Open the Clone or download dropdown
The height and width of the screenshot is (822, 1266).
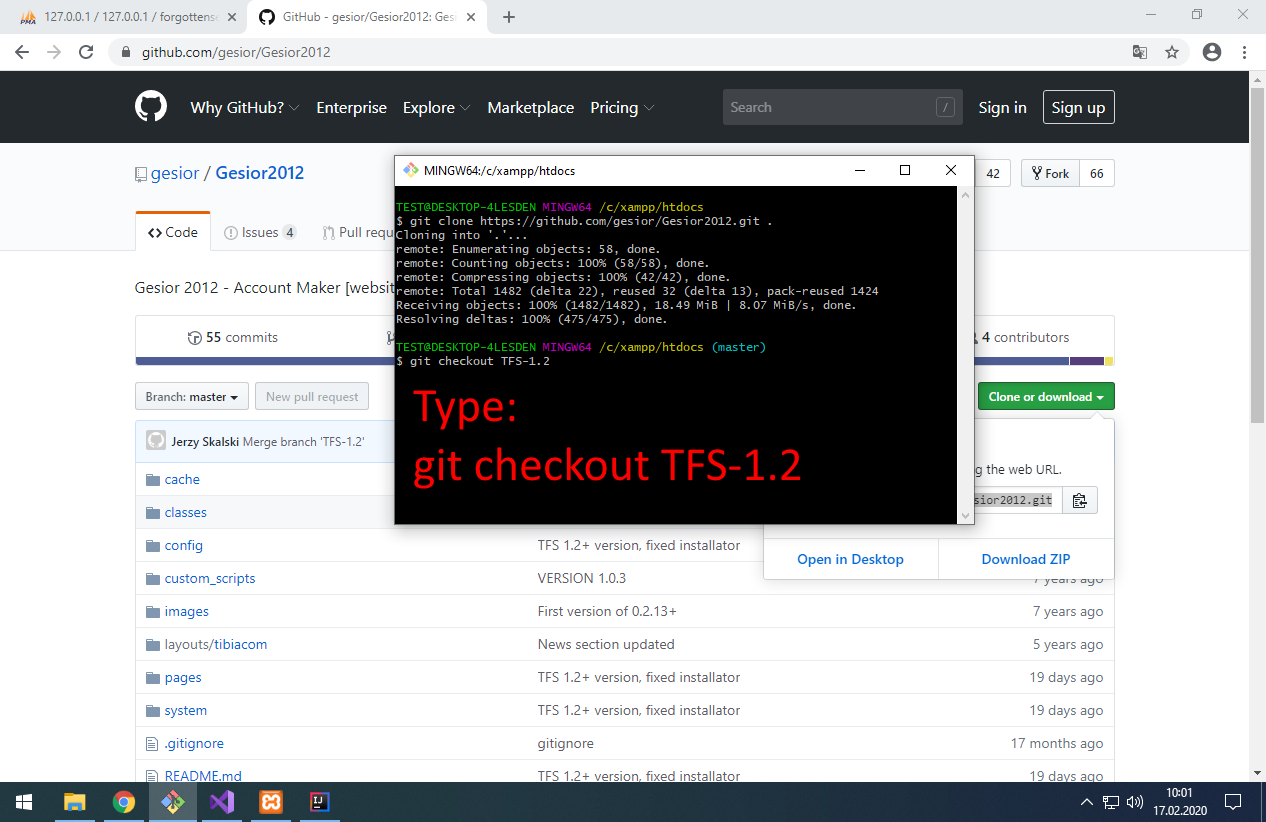pos(1045,396)
